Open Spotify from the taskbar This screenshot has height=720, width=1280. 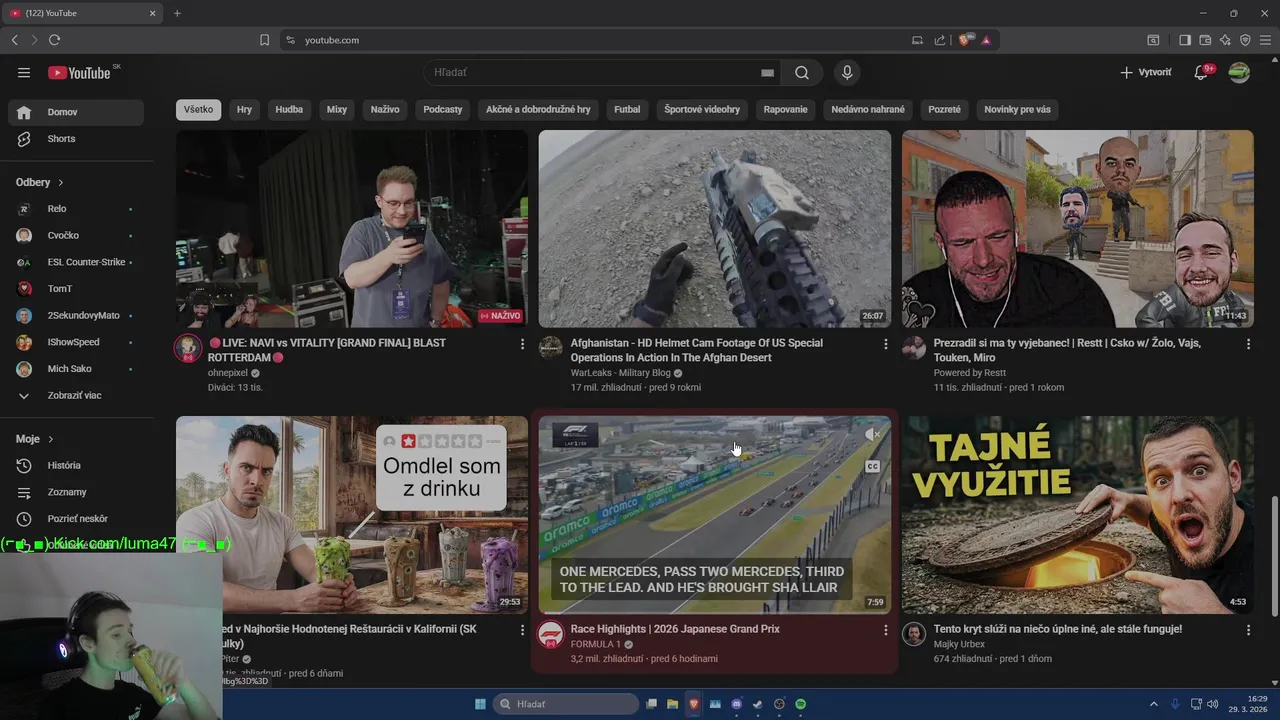tap(801, 704)
